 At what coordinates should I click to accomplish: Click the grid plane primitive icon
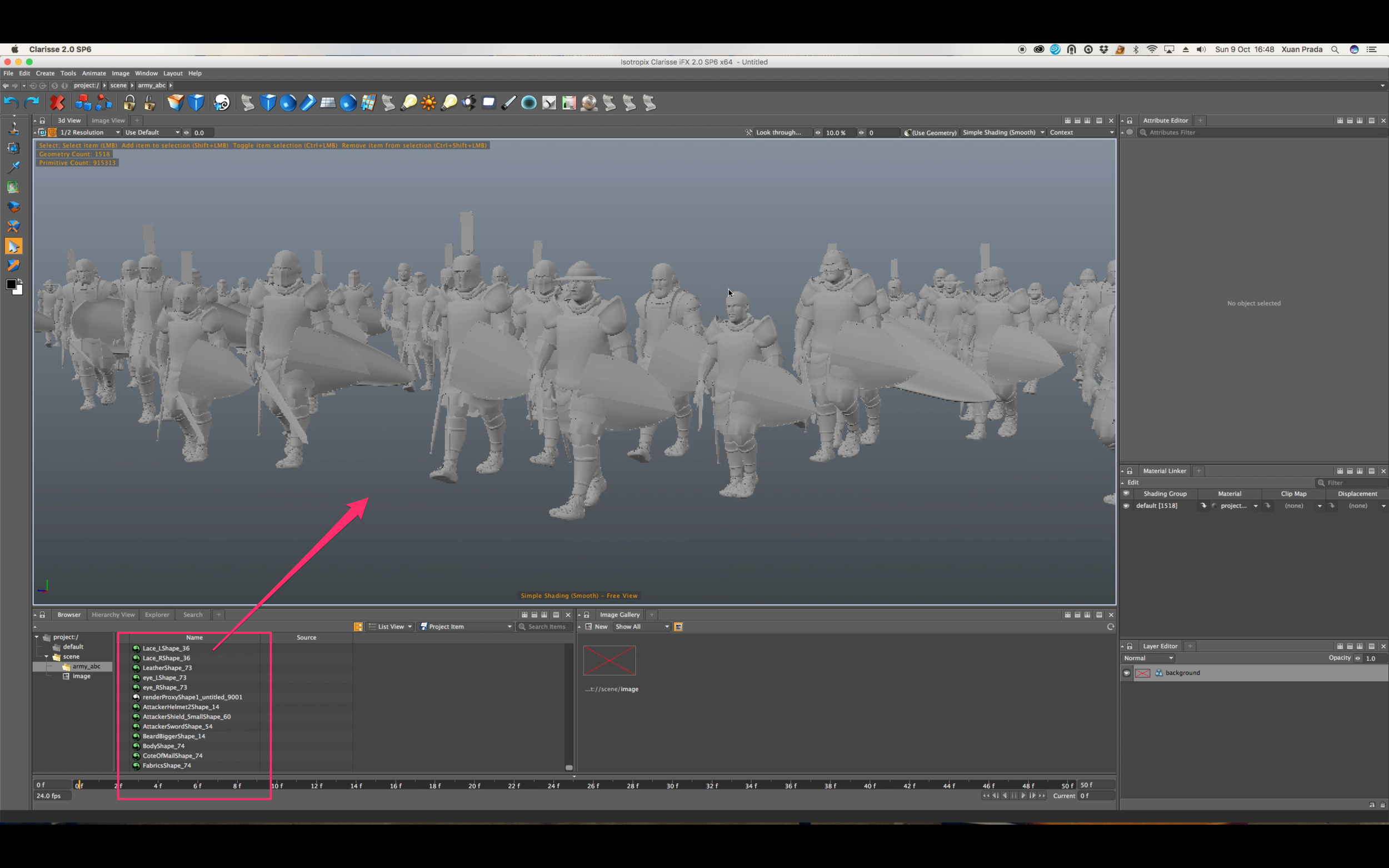(328, 103)
